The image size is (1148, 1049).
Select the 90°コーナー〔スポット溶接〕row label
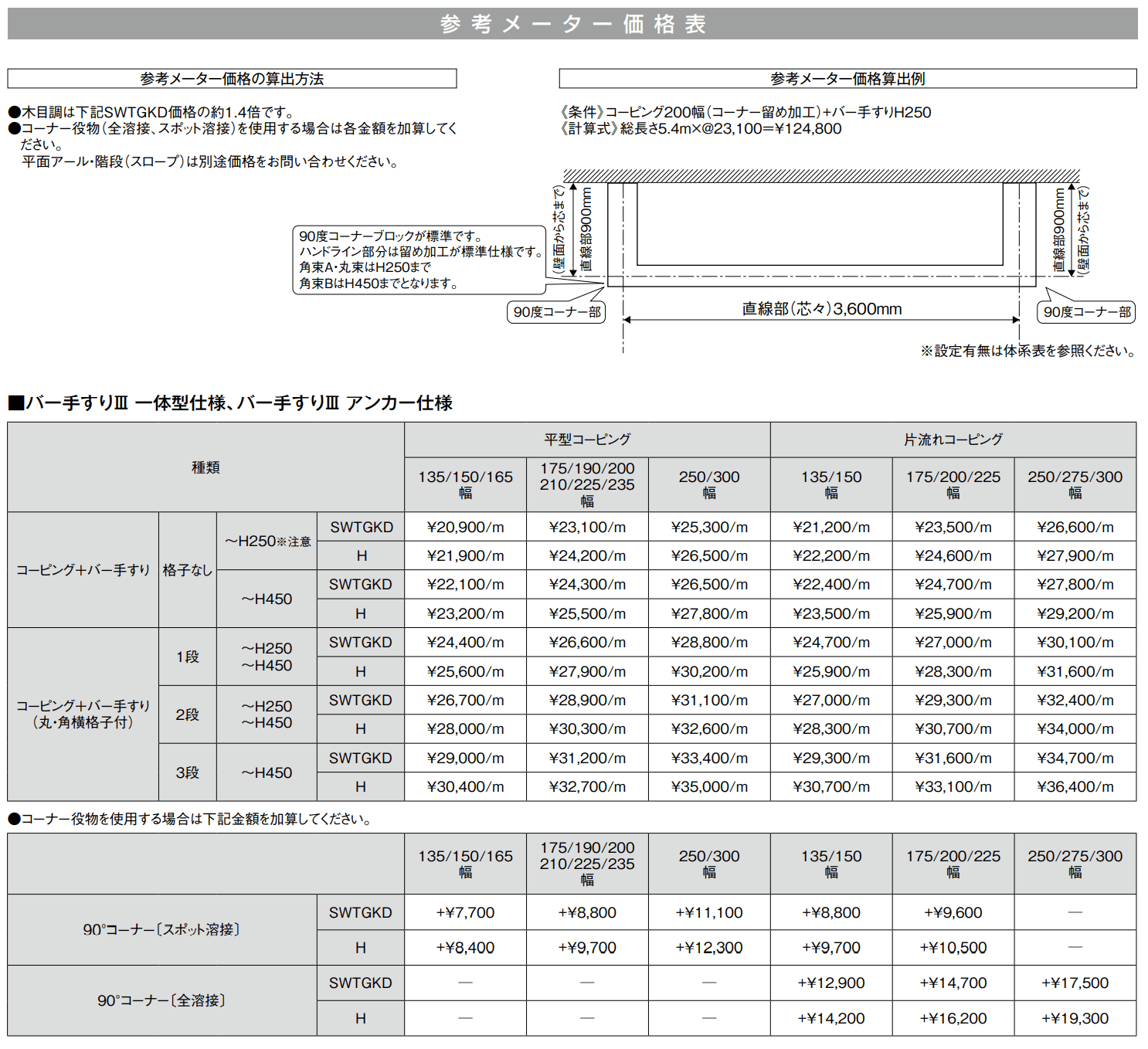tap(161, 929)
